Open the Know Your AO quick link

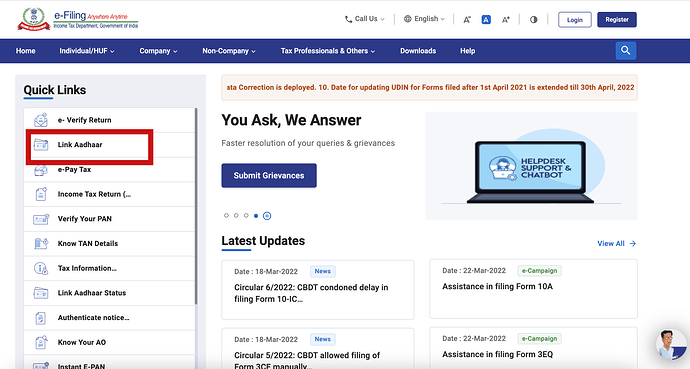click(109, 342)
